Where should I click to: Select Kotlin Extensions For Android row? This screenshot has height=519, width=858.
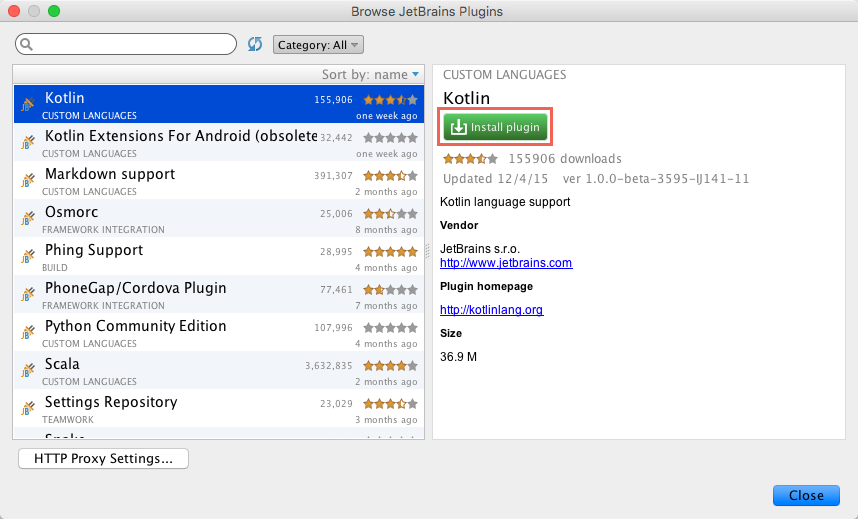pos(219,142)
